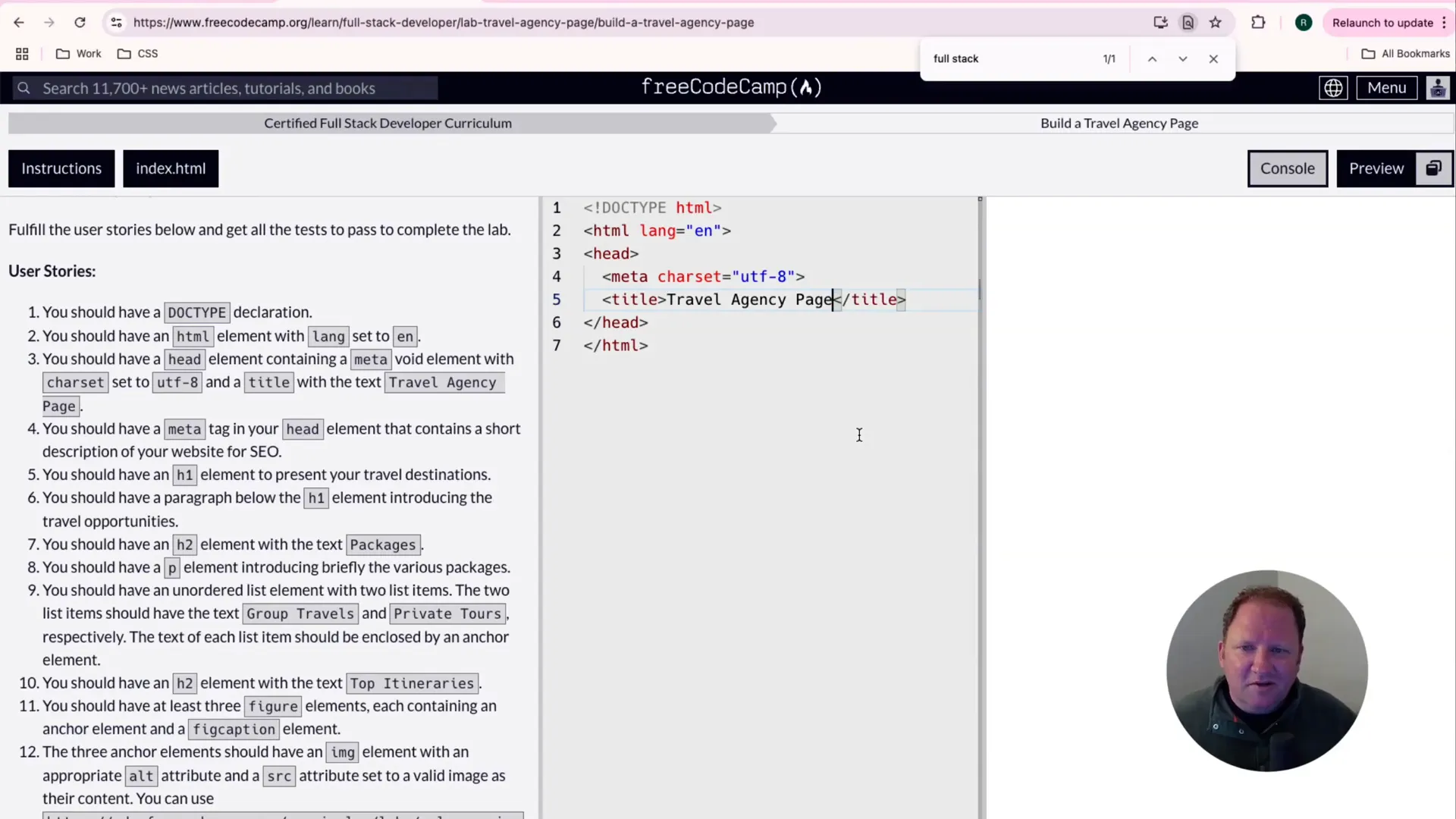The width and height of the screenshot is (1456, 819).
Task: Click the freeCodeCamp logo
Action: coord(731,88)
